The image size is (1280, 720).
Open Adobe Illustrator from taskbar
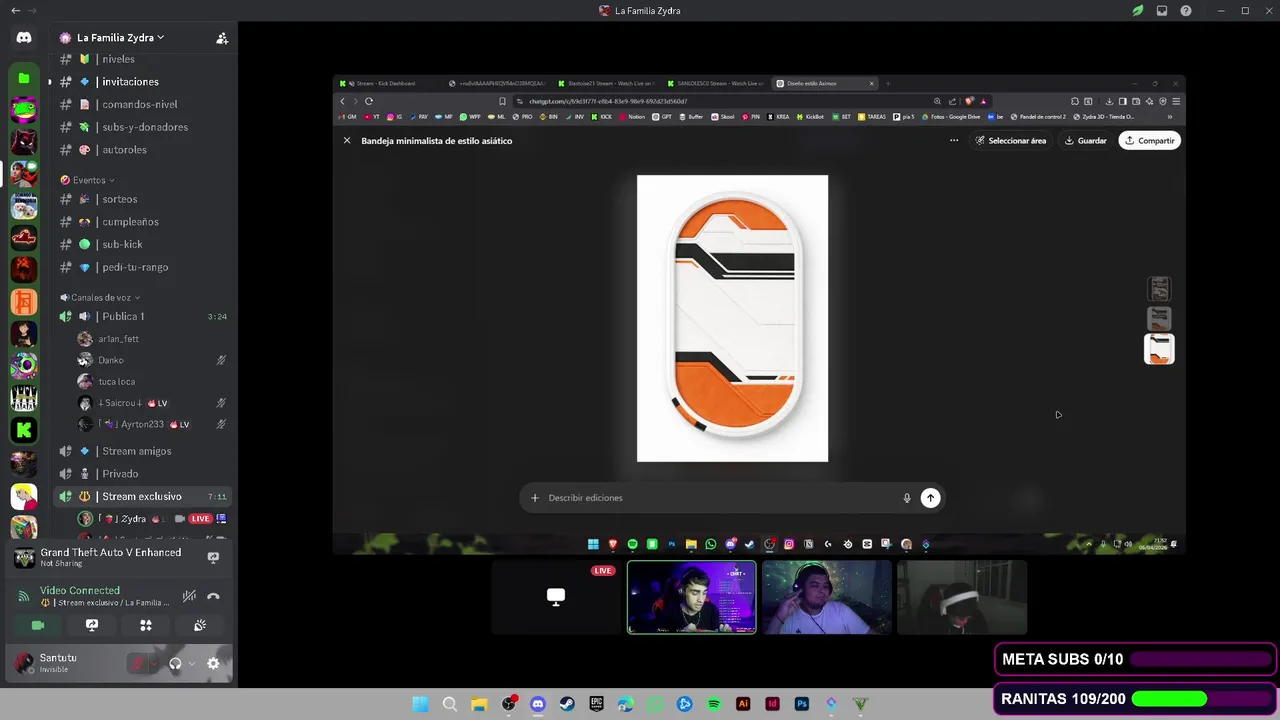click(x=743, y=704)
